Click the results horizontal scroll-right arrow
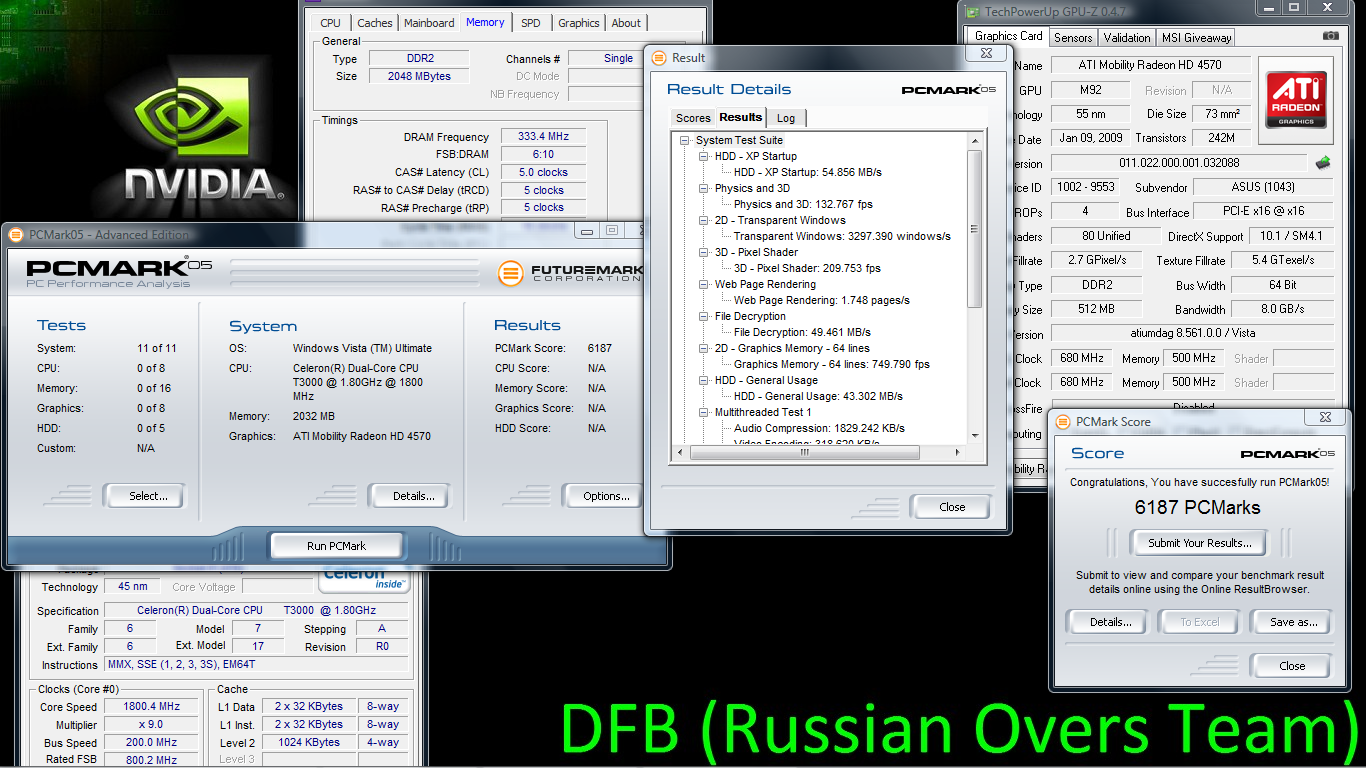The height and width of the screenshot is (768, 1366). point(958,452)
